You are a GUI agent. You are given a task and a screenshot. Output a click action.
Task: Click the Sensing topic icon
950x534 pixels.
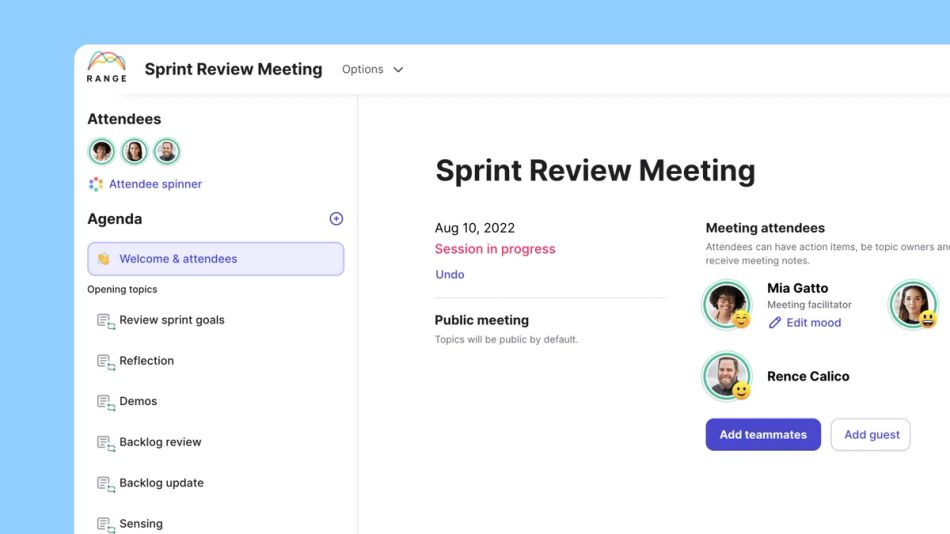pyautogui.click(x=105, y=525)
